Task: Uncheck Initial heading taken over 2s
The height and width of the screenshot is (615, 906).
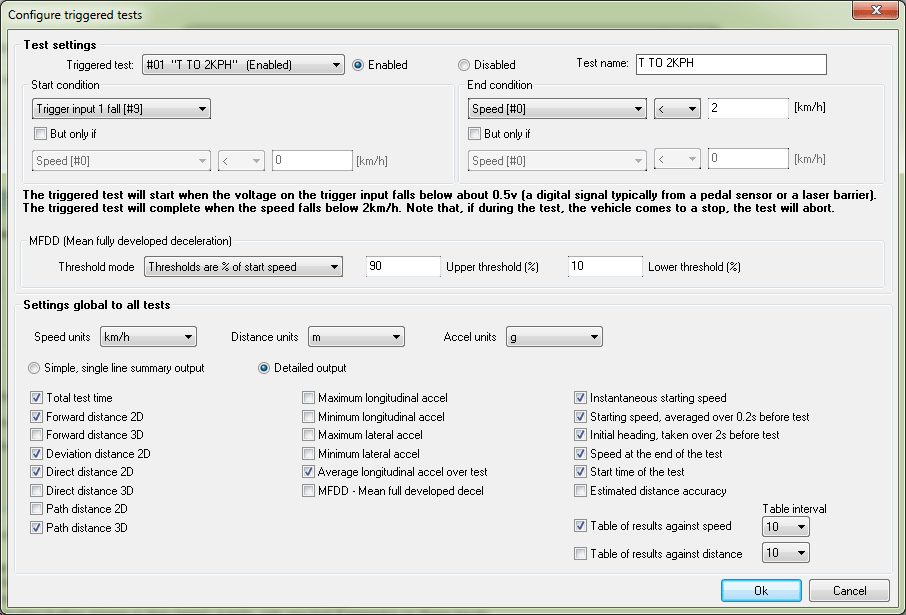Action: click(581, 435)
